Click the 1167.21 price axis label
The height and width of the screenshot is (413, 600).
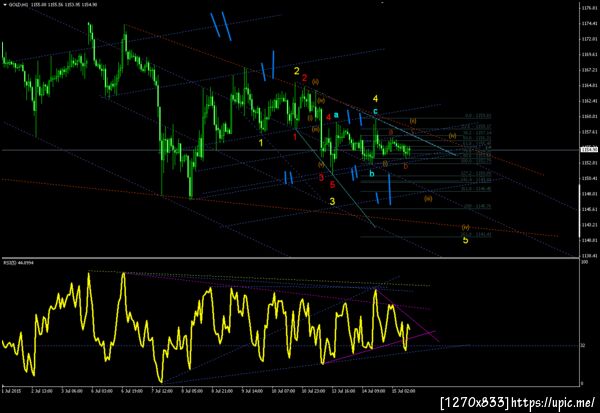(590, 70)
